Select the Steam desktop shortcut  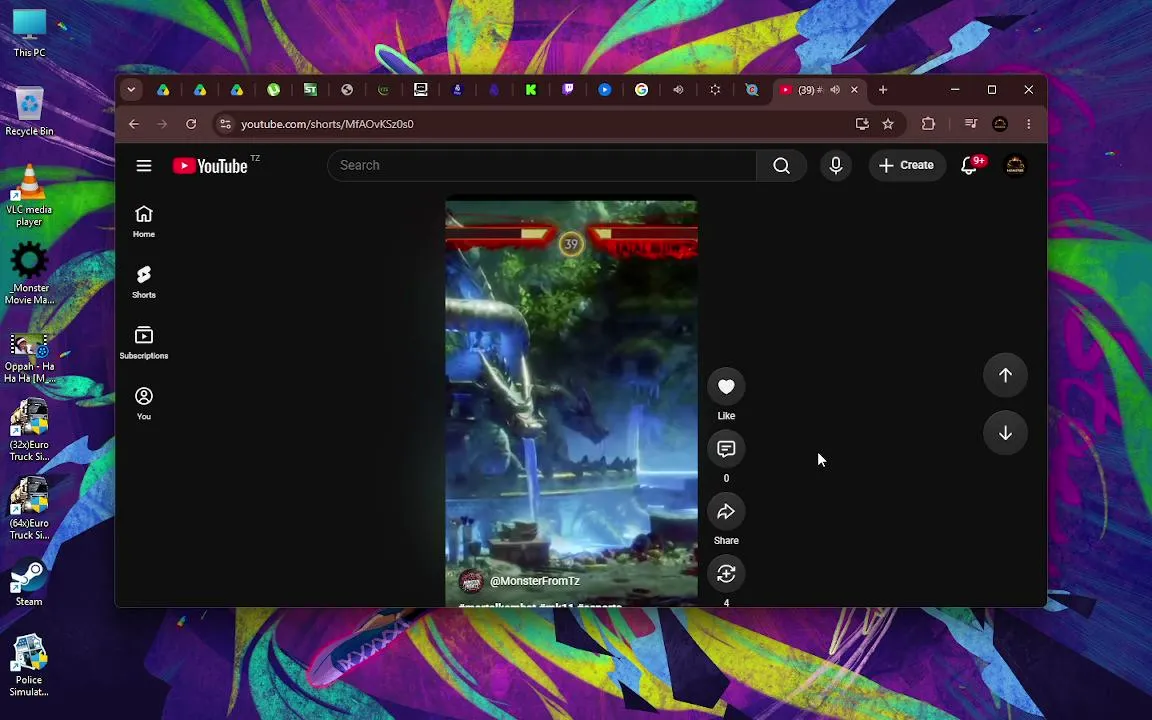pos(29,583)
